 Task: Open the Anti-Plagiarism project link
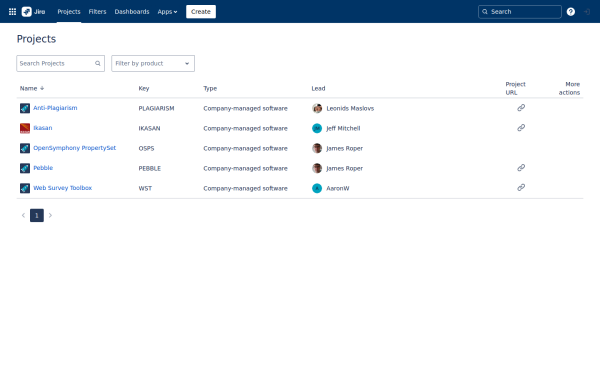(x=55, y=108)
